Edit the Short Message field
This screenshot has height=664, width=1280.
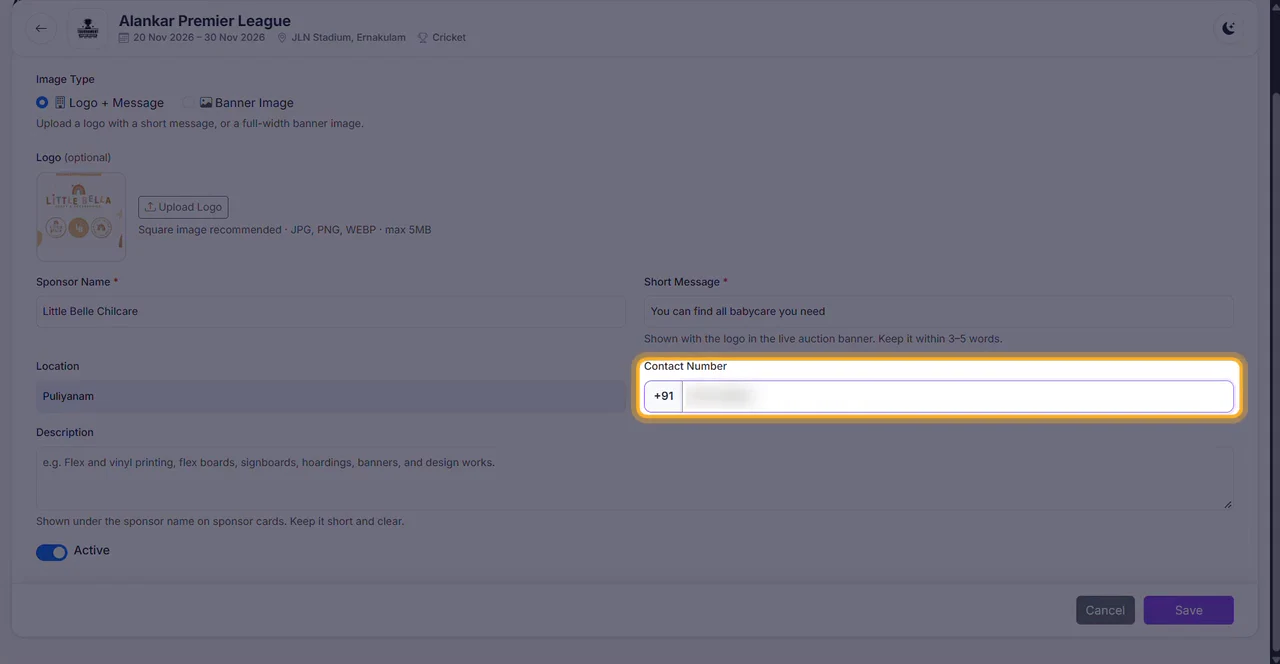[939, 311]
